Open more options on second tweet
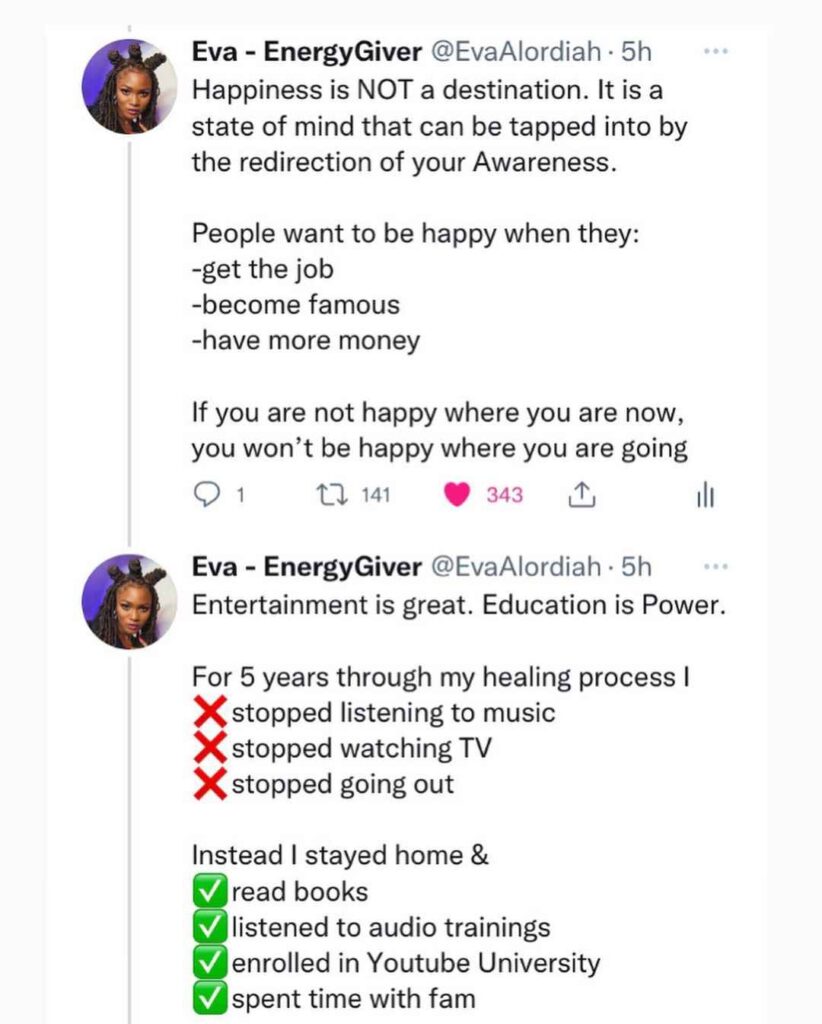 coord(716,566)
